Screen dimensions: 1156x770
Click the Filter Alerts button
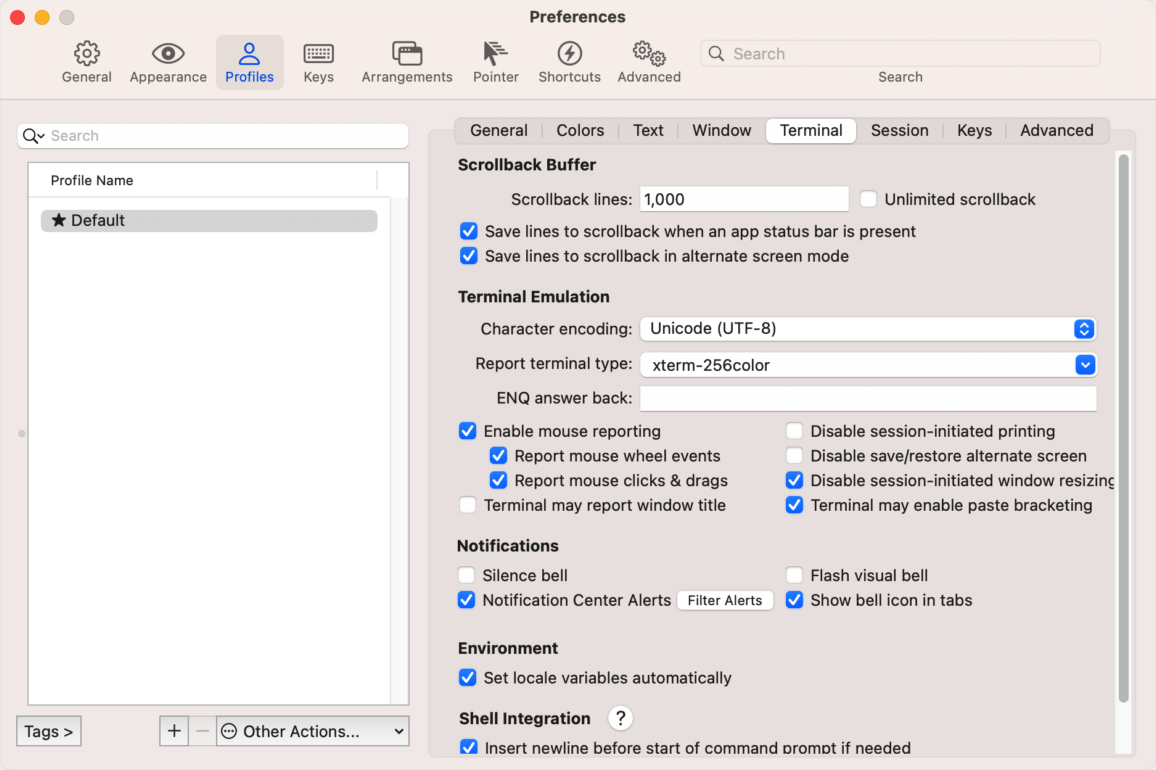(725, 600)
